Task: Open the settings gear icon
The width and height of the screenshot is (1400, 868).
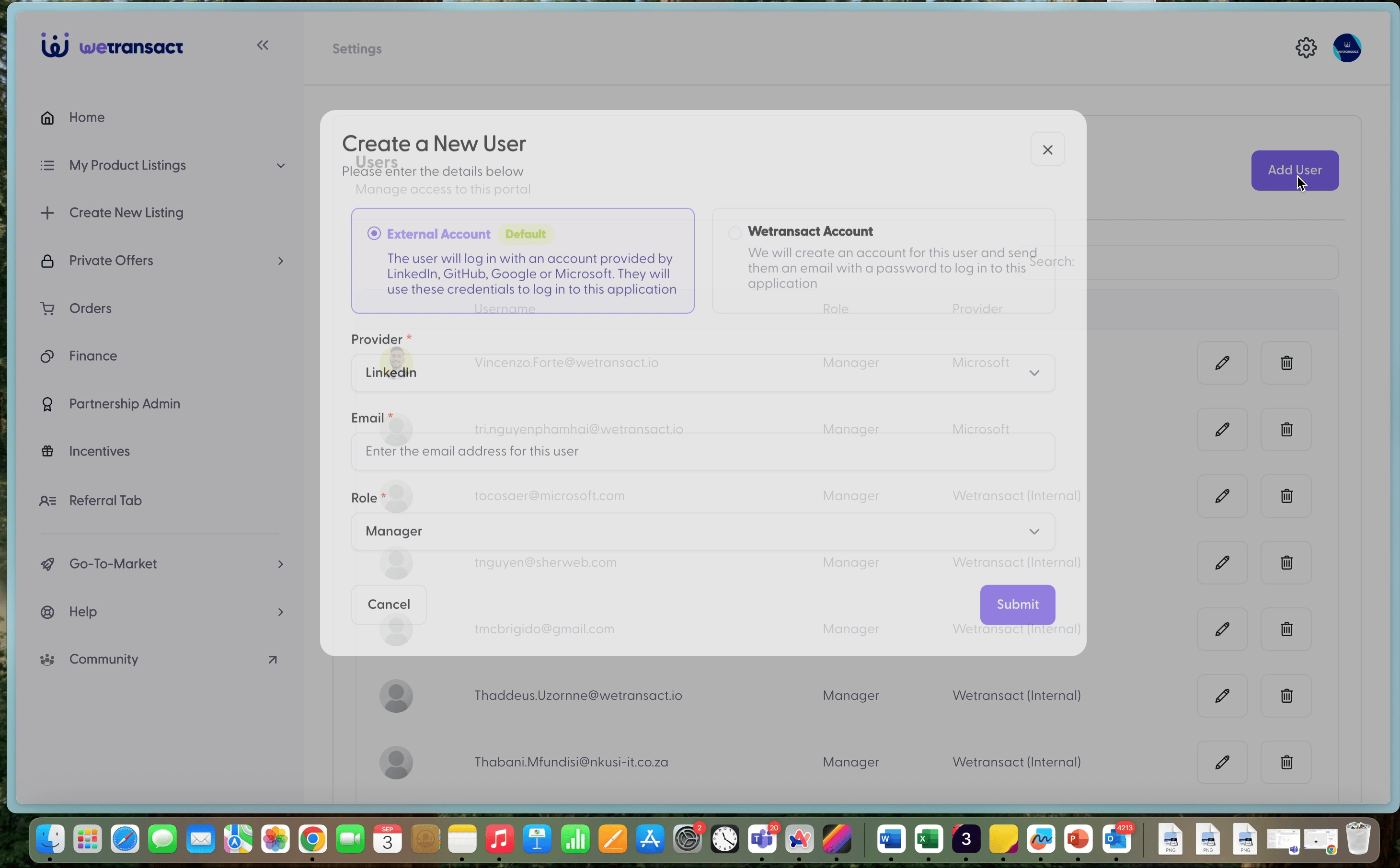Action: (1305, 47)
